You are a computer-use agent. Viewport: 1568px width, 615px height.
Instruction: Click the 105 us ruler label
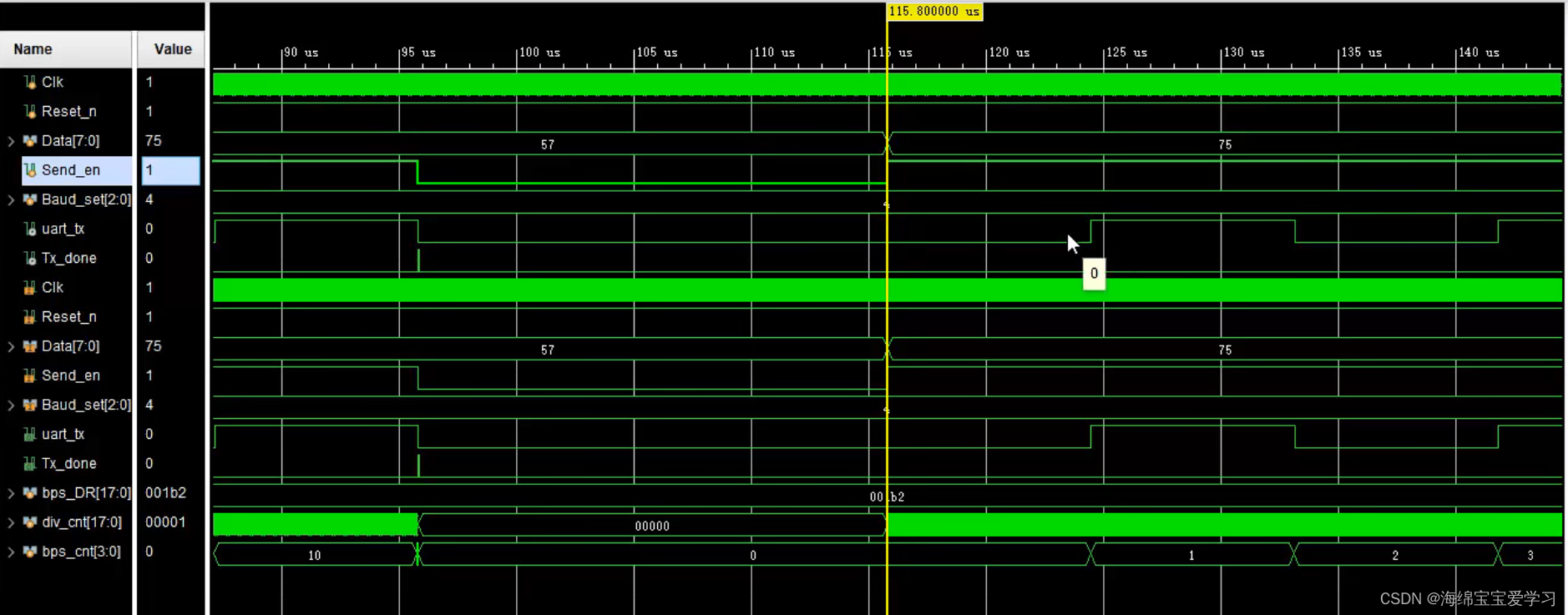click(657, 53)
